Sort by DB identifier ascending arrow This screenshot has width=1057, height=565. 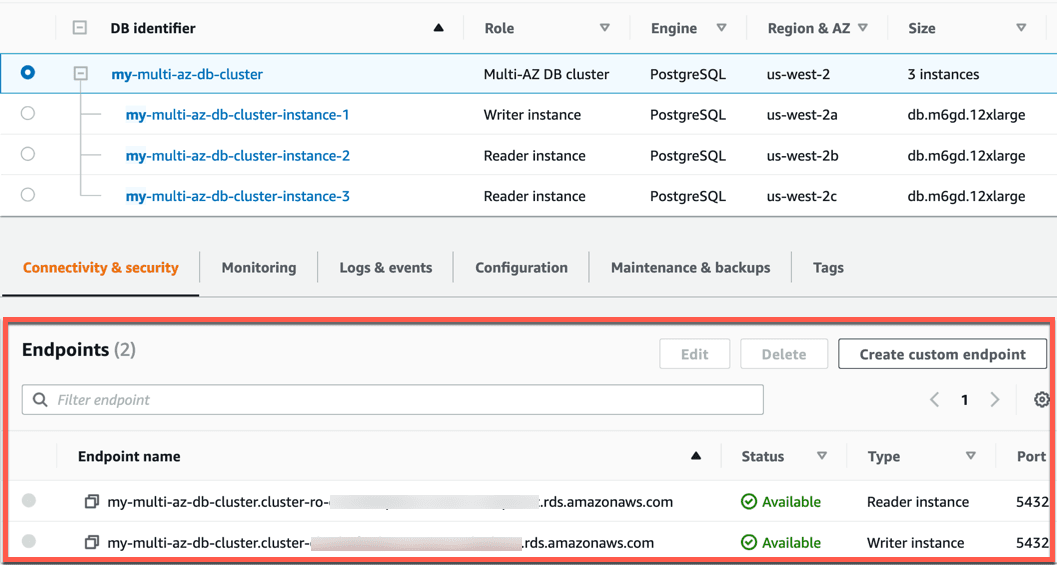(439, 28)
